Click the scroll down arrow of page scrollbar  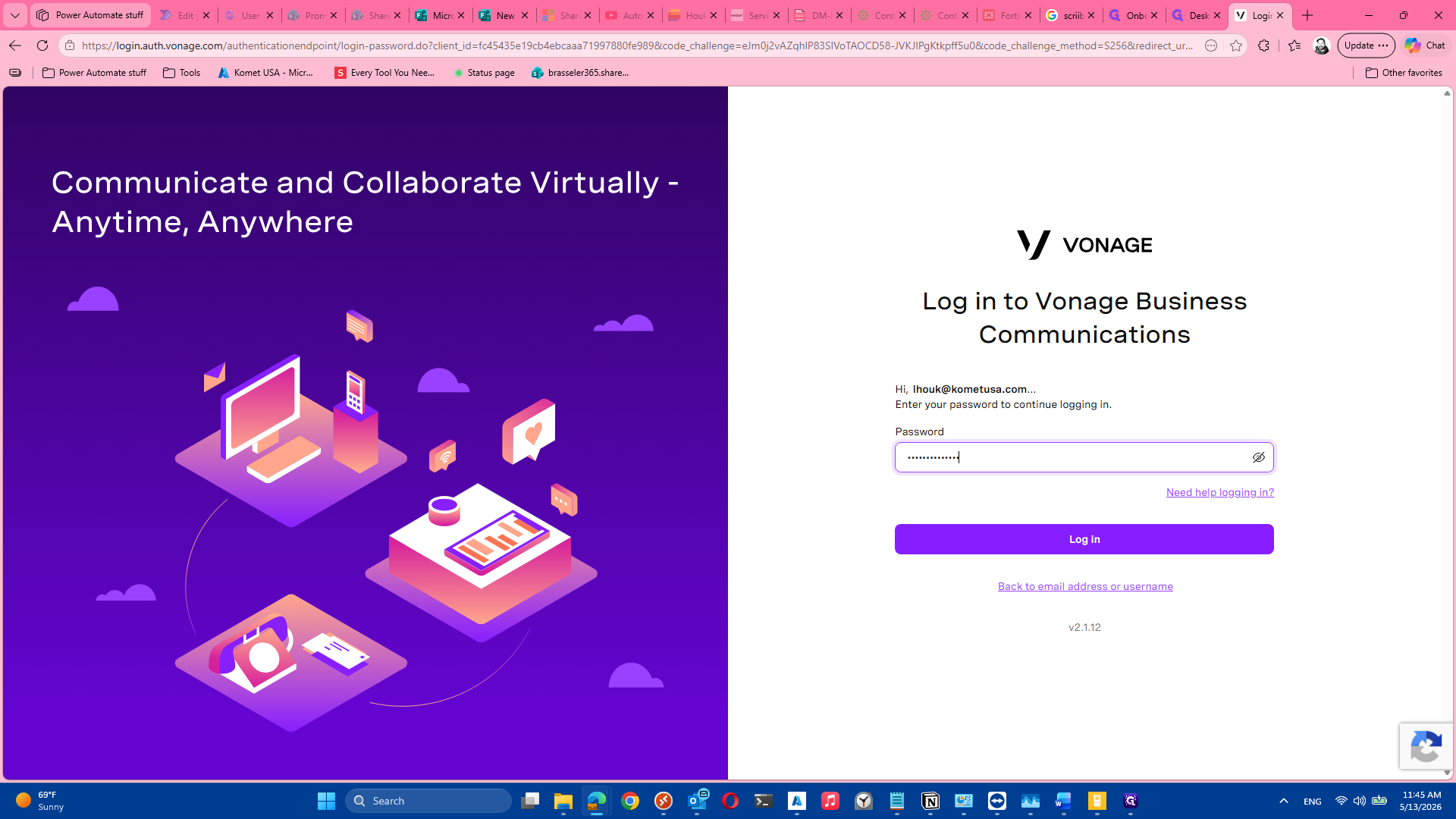[1447, 773]
